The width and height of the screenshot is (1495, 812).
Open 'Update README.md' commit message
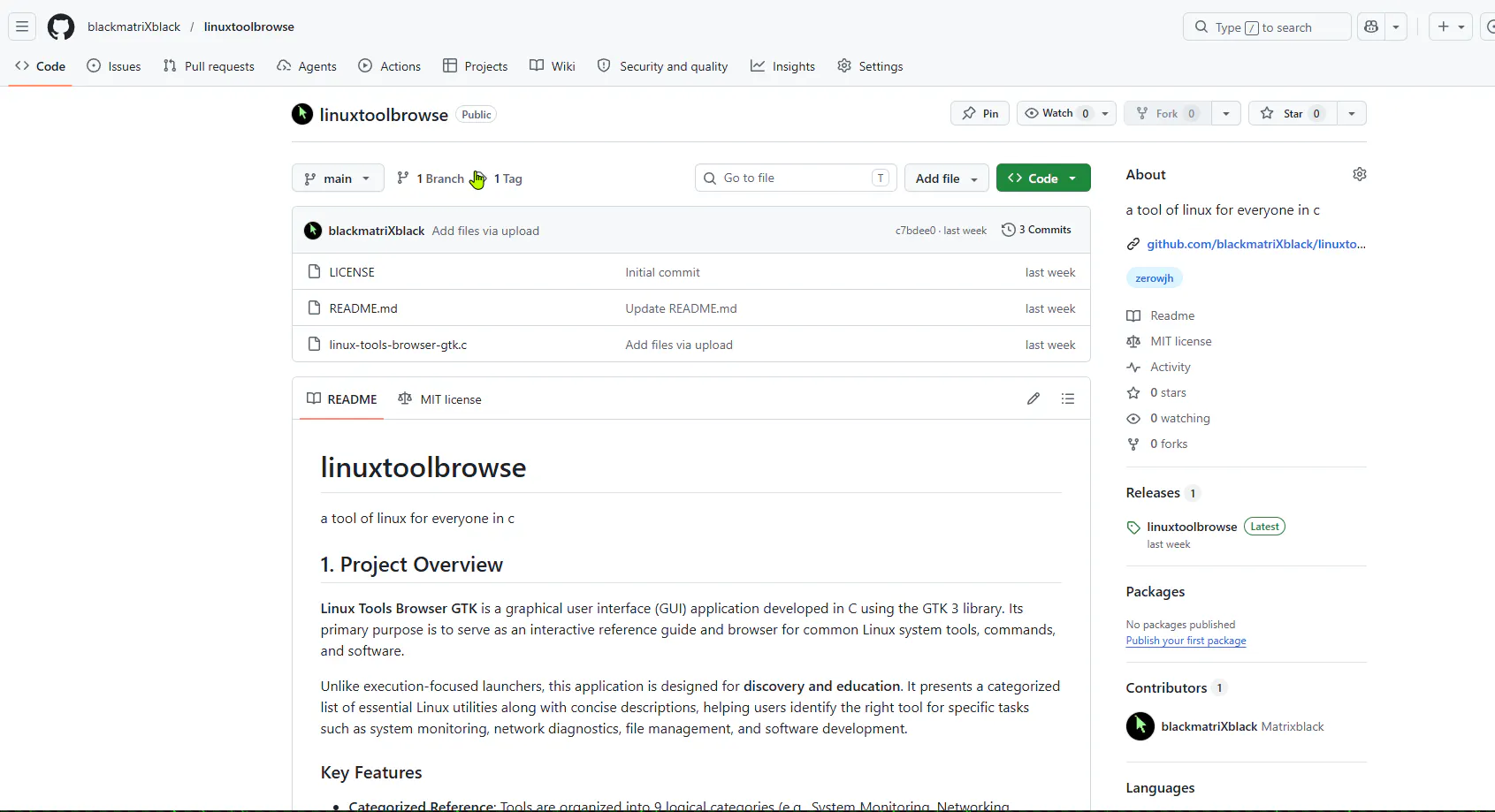click(681, 308)
